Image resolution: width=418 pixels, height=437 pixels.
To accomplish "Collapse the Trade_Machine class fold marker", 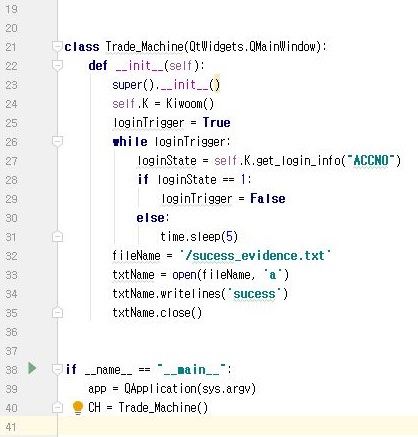I will coord(57,46).
